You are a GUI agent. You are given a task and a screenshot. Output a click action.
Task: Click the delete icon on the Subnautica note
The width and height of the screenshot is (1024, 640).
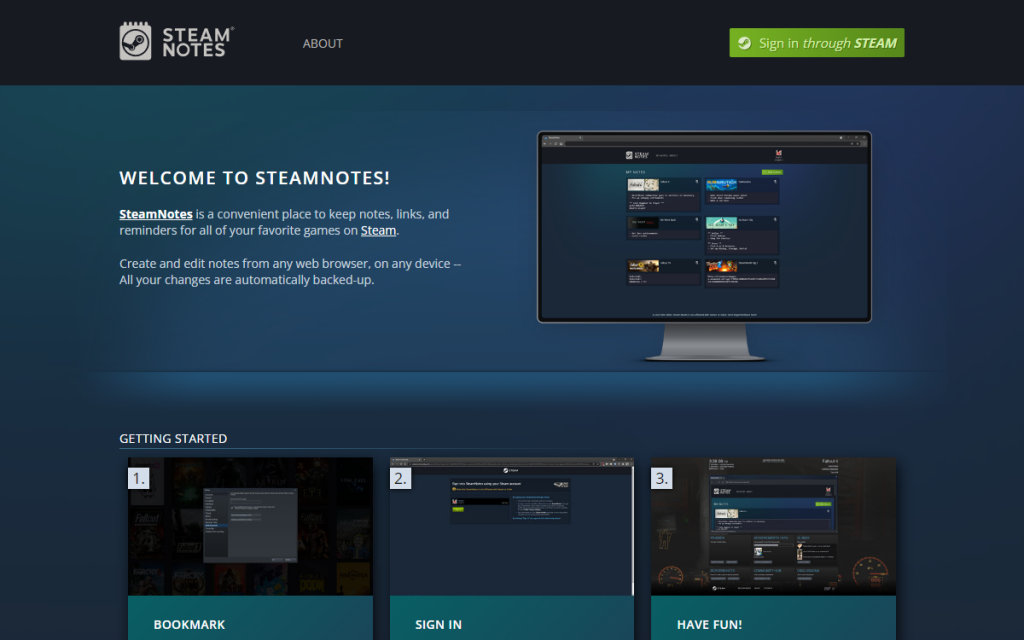click(775, 181)
